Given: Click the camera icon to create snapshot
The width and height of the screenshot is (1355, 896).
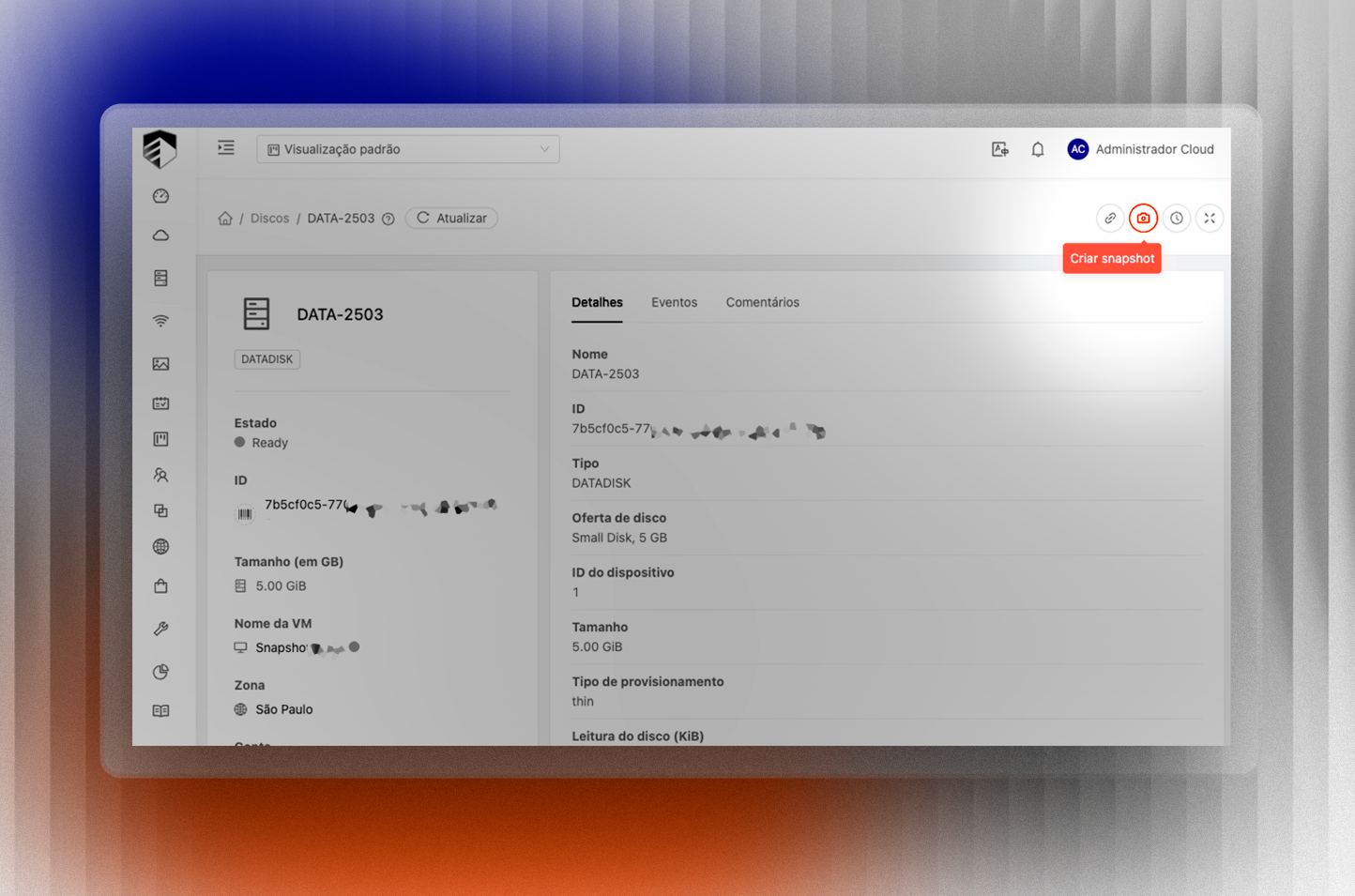Looking at the screenshot, I should tap(1143, 219).
